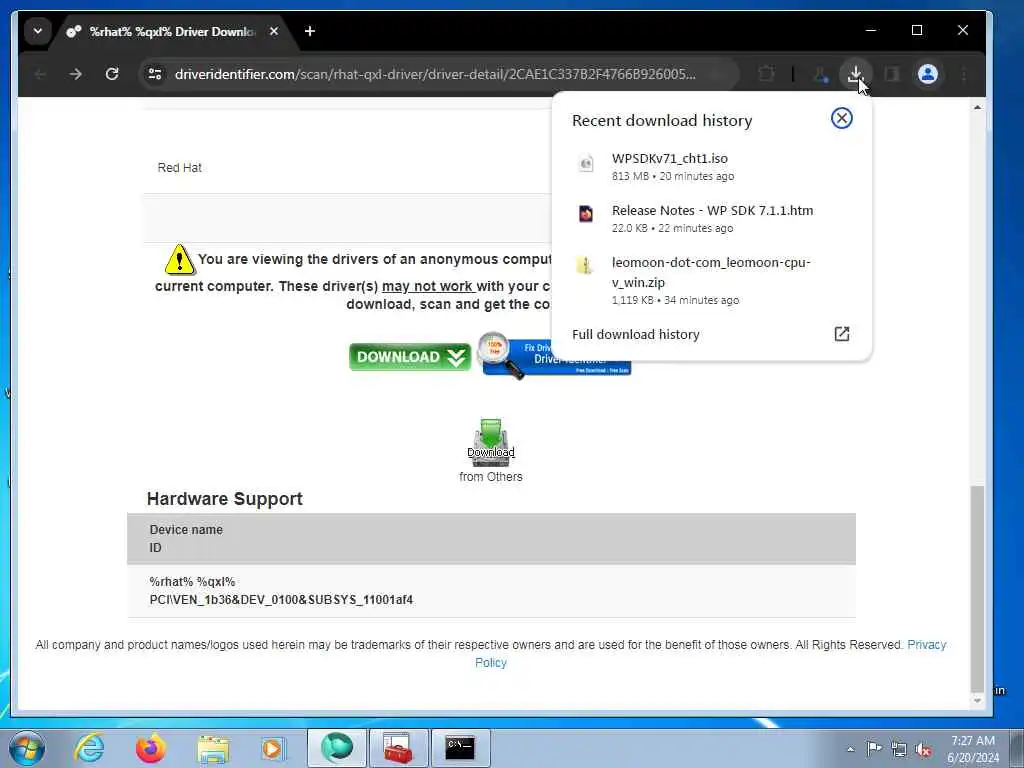Close the Driver Download tab
1024x768 pixels.
point(274,31)
